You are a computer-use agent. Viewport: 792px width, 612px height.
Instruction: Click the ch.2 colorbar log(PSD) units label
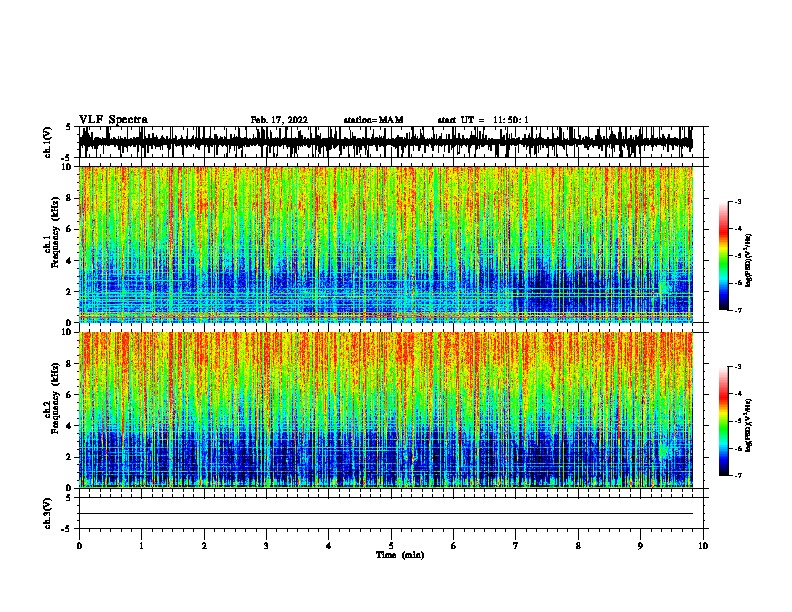748,425
